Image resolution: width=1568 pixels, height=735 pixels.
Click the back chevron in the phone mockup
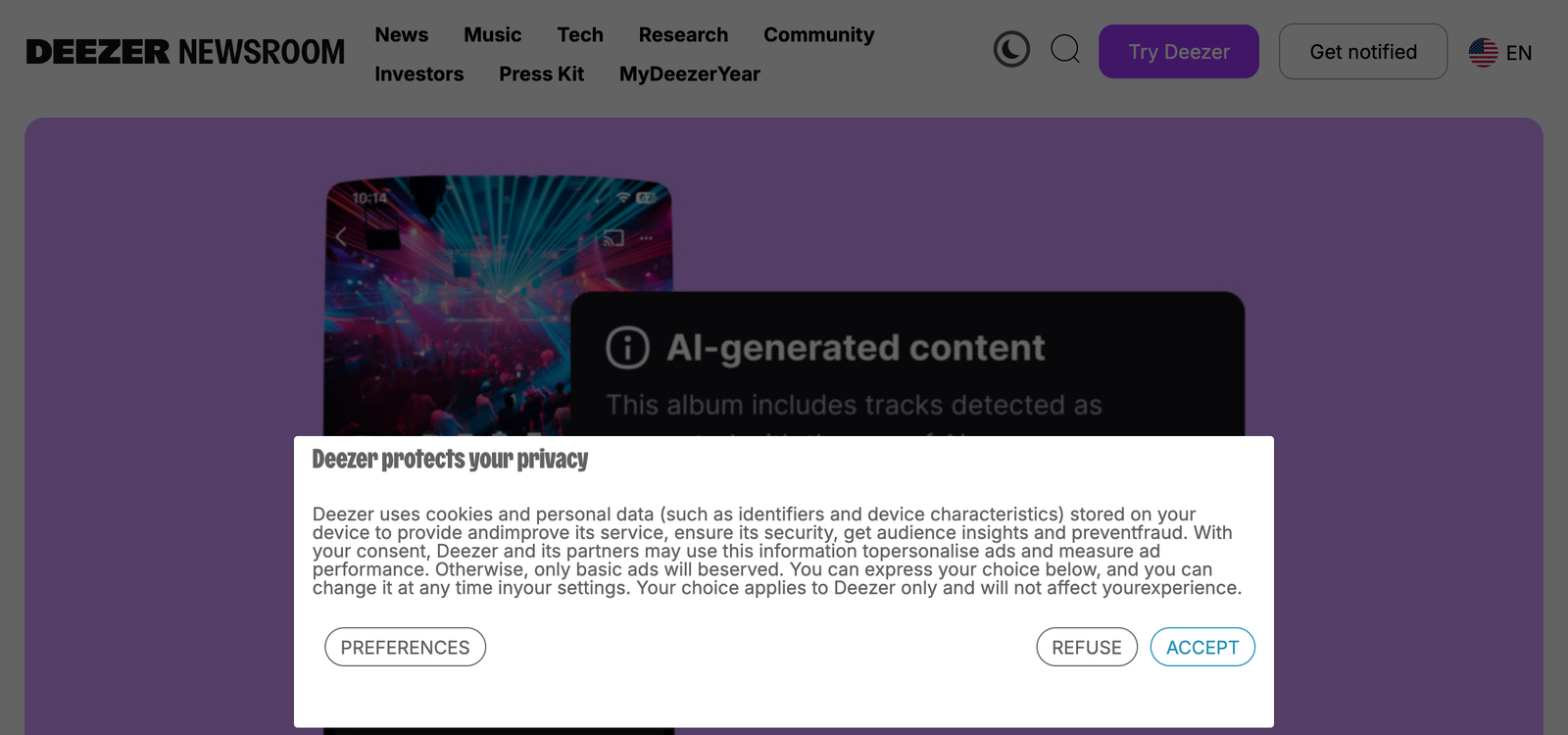pyautogui.click(x=341, y=236)
